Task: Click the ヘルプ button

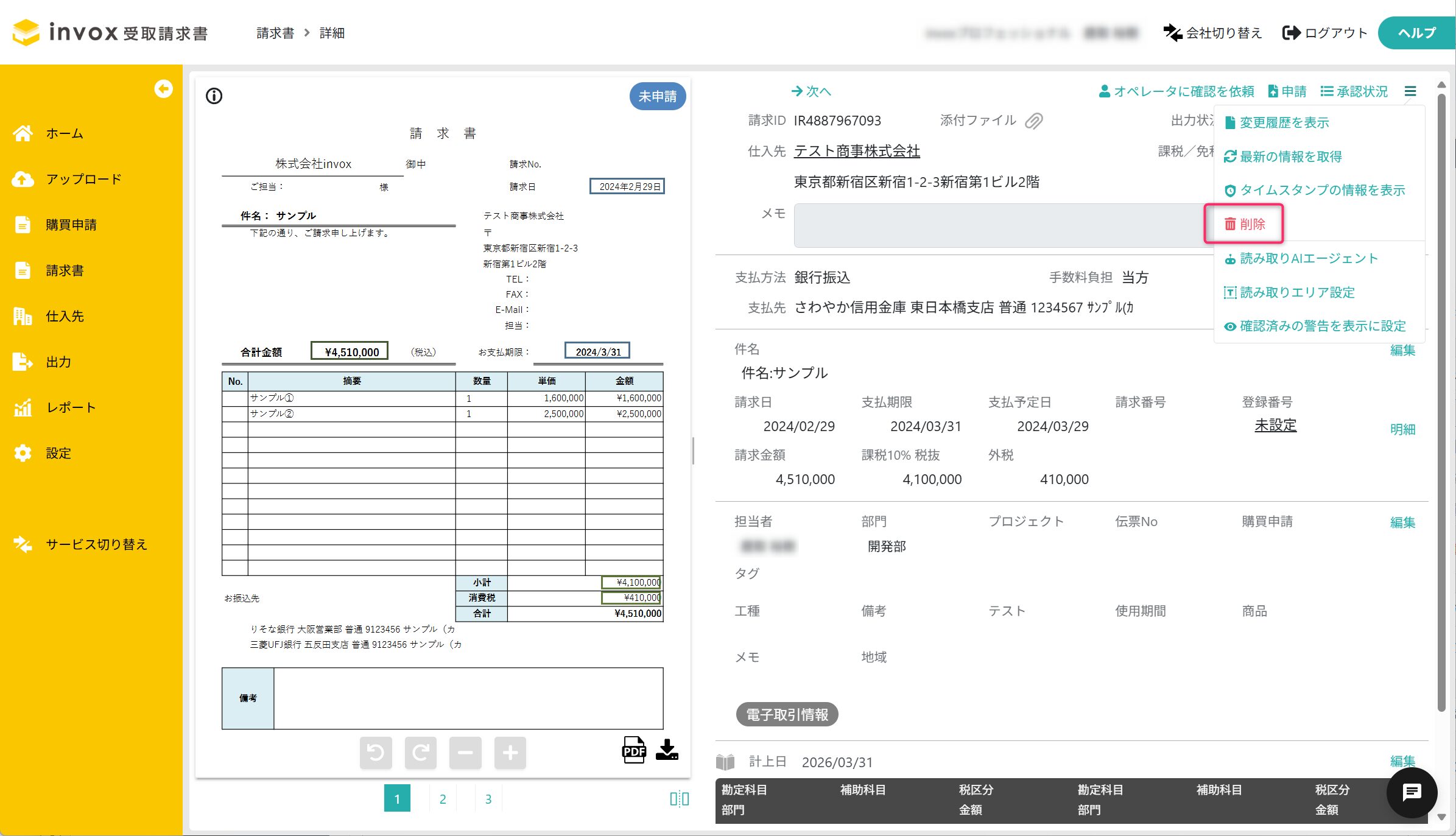Action: pyautogui.click(x=1416, y=33)
